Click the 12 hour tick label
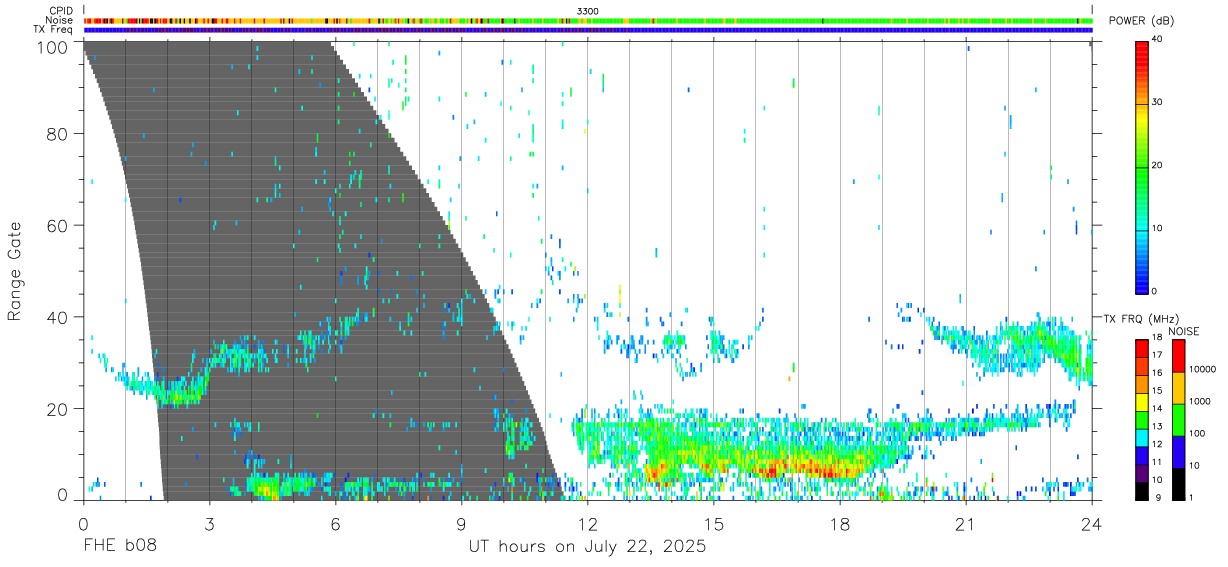 (x=588, y=524)
